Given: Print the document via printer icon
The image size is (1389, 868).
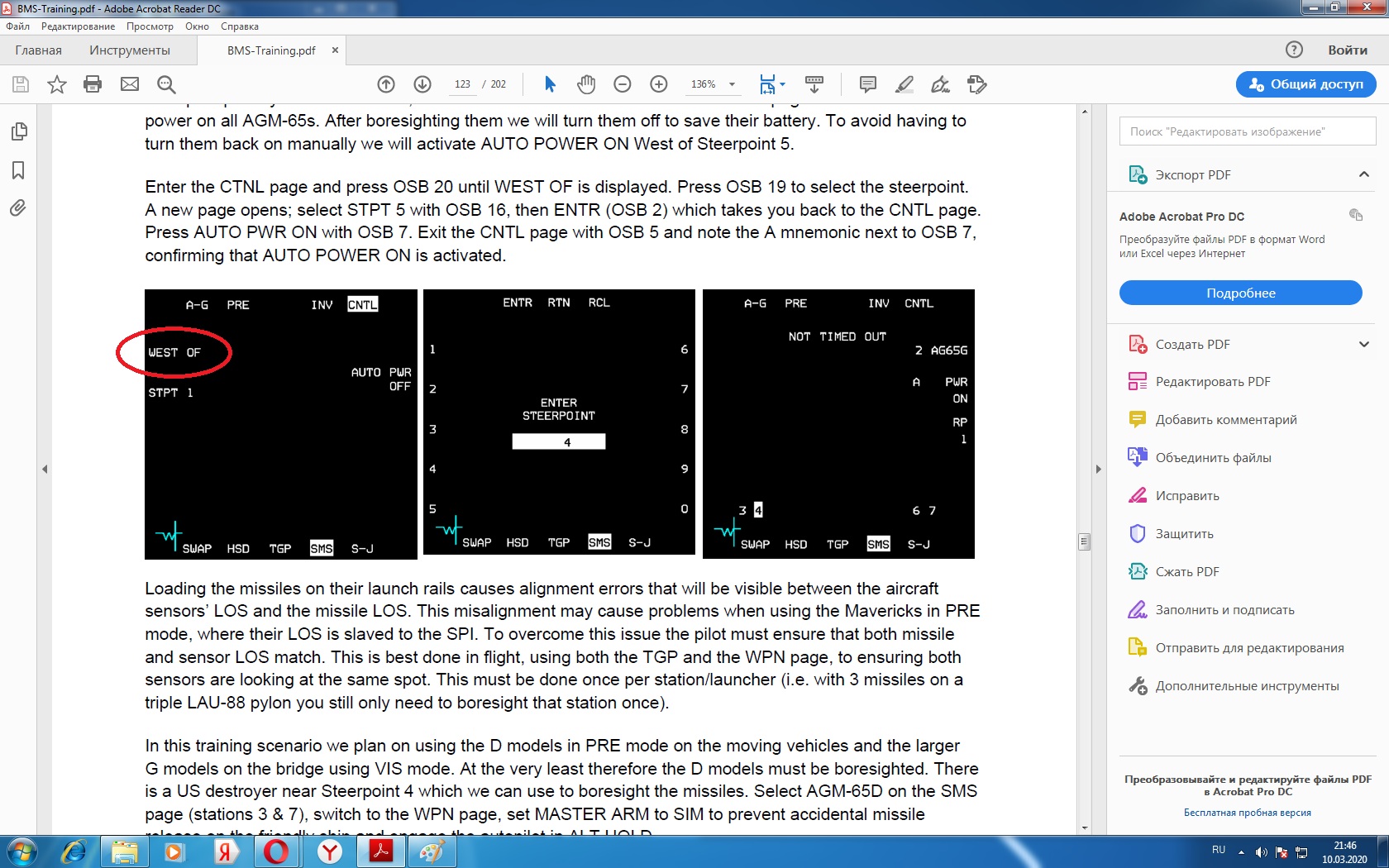Looking at the screenshot, I should point(93,84).
